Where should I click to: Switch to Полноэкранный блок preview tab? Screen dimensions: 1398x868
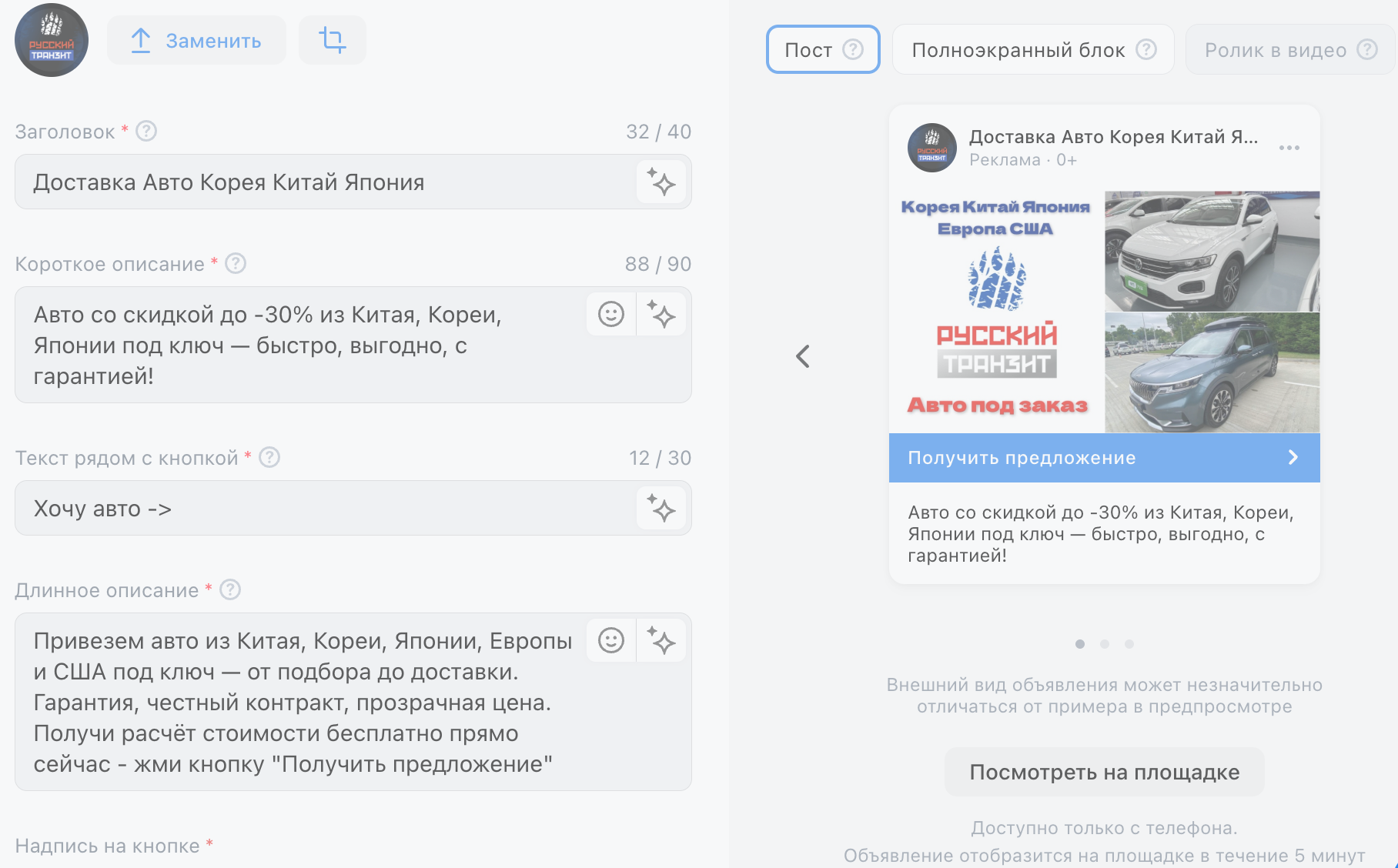pyautogui.click(x=1033, y=50)
